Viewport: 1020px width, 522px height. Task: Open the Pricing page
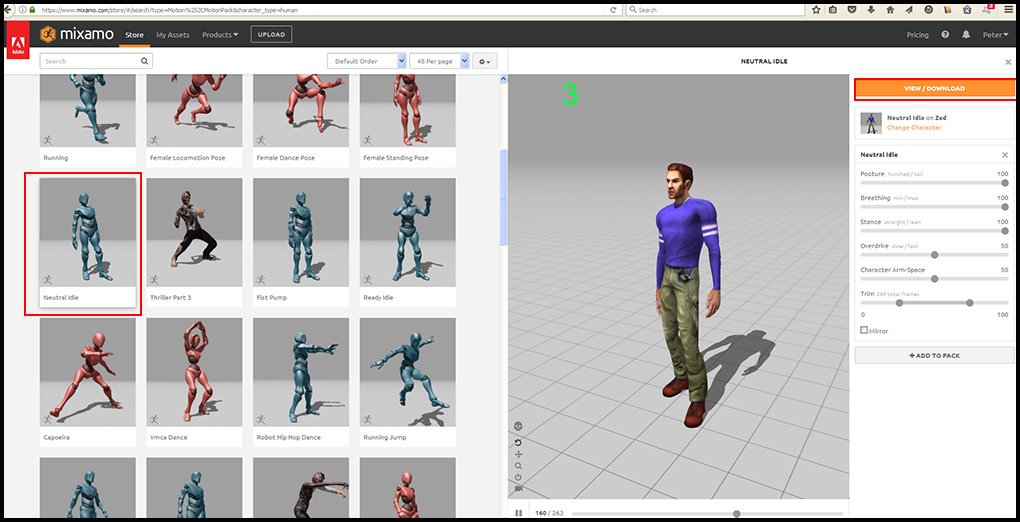point(917,34)
